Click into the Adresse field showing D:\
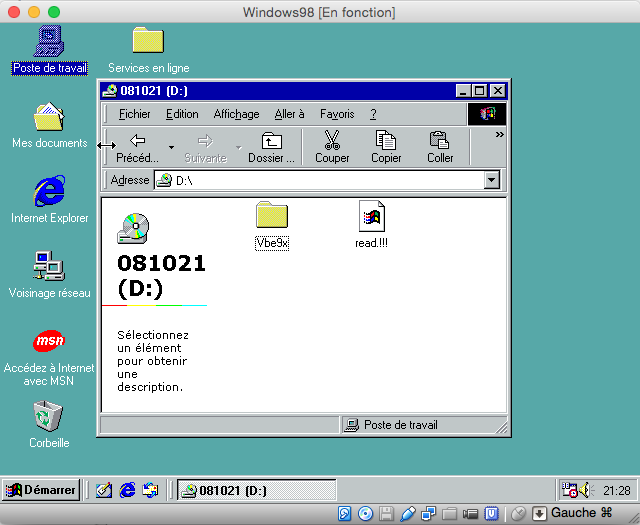 (319, 180)
